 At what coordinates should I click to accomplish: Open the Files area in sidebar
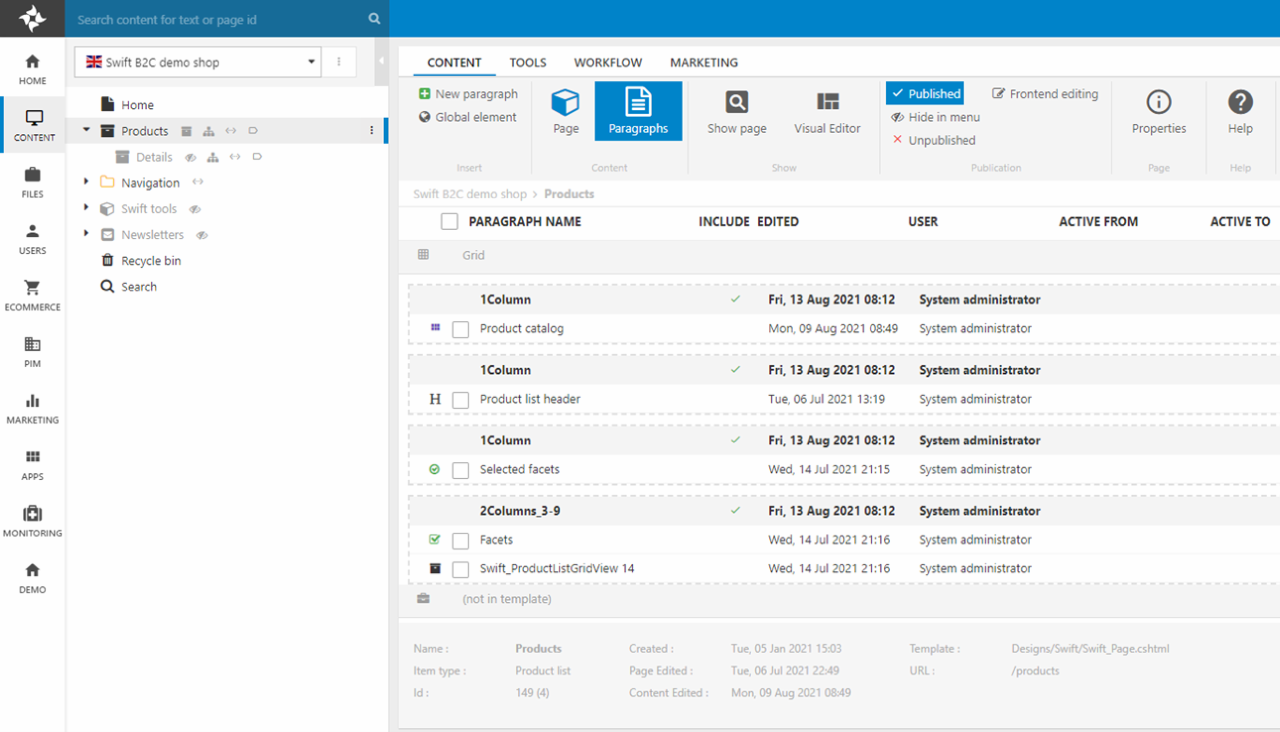pyautogui.click(x=32, y=182)
